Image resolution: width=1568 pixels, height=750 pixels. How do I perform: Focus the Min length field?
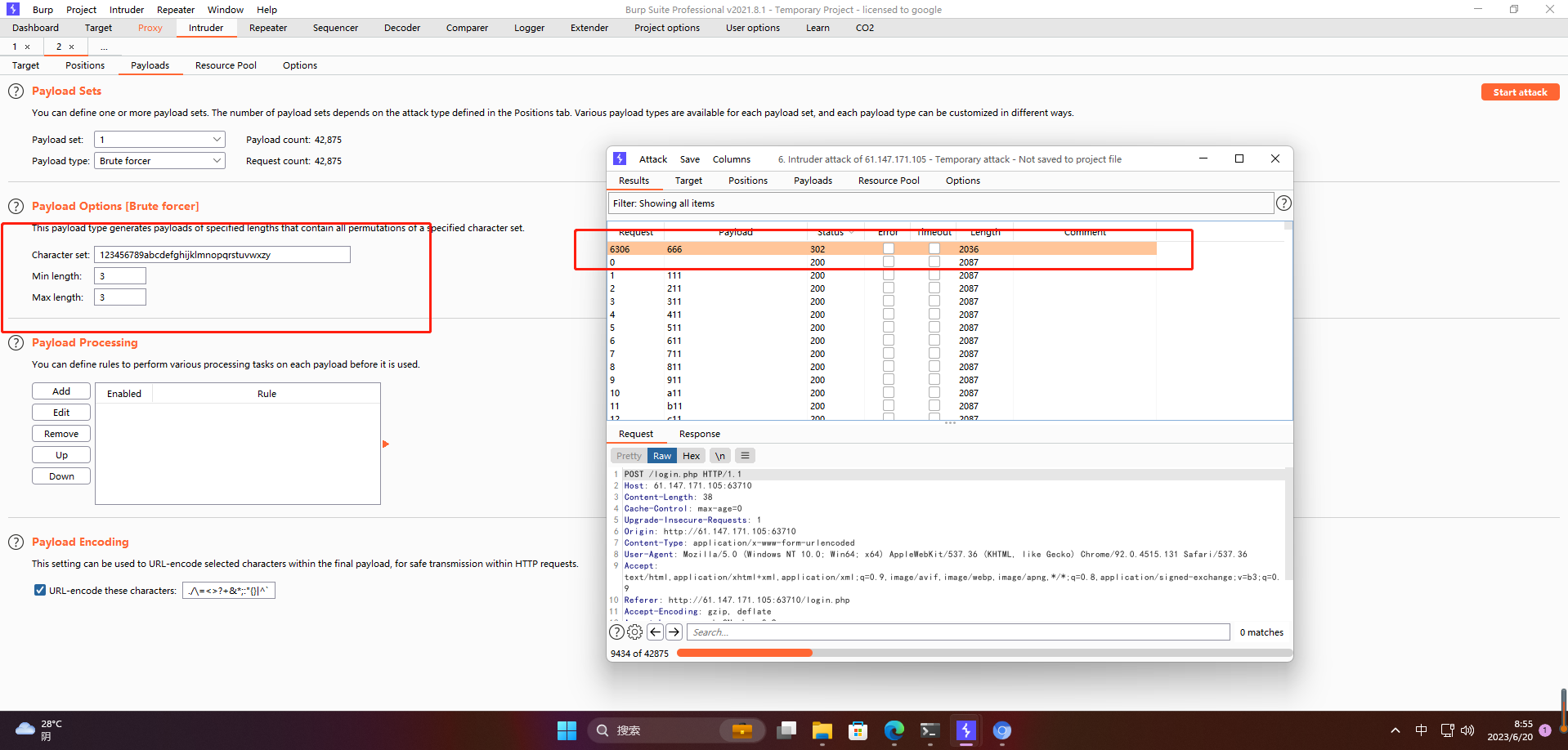[120, 276]
